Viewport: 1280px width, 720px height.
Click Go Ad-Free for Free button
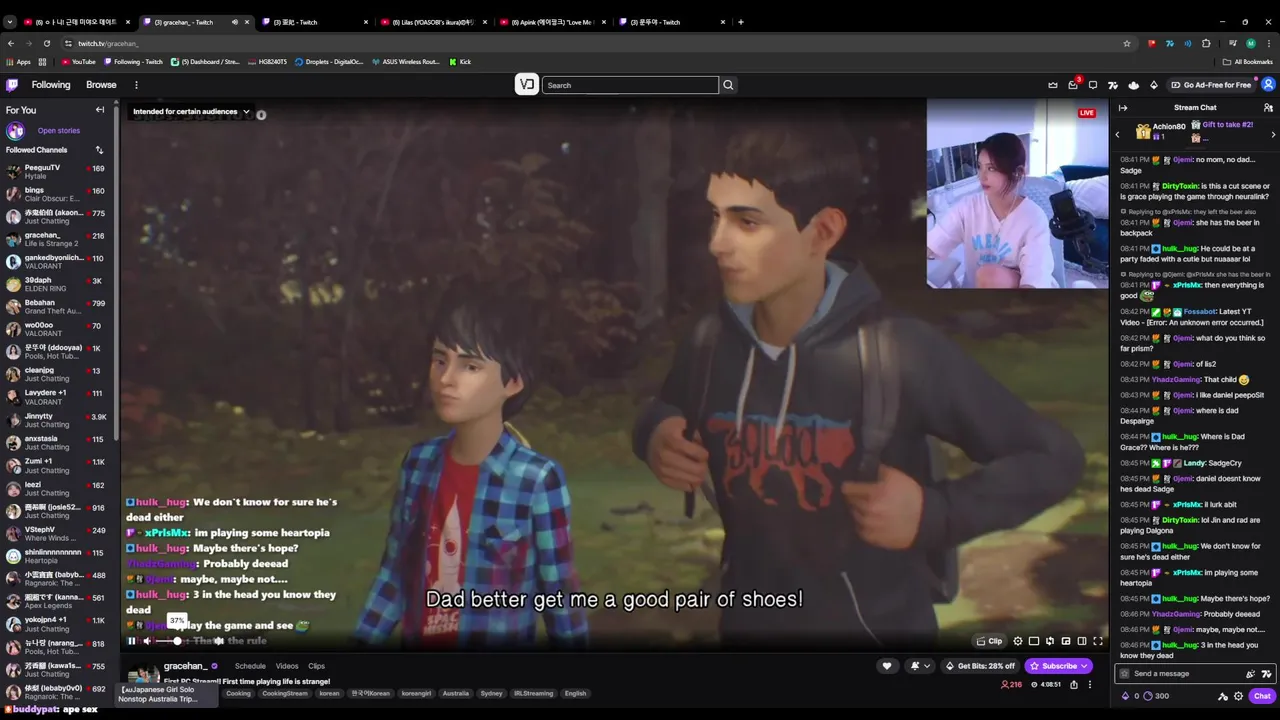point(1211,85)
